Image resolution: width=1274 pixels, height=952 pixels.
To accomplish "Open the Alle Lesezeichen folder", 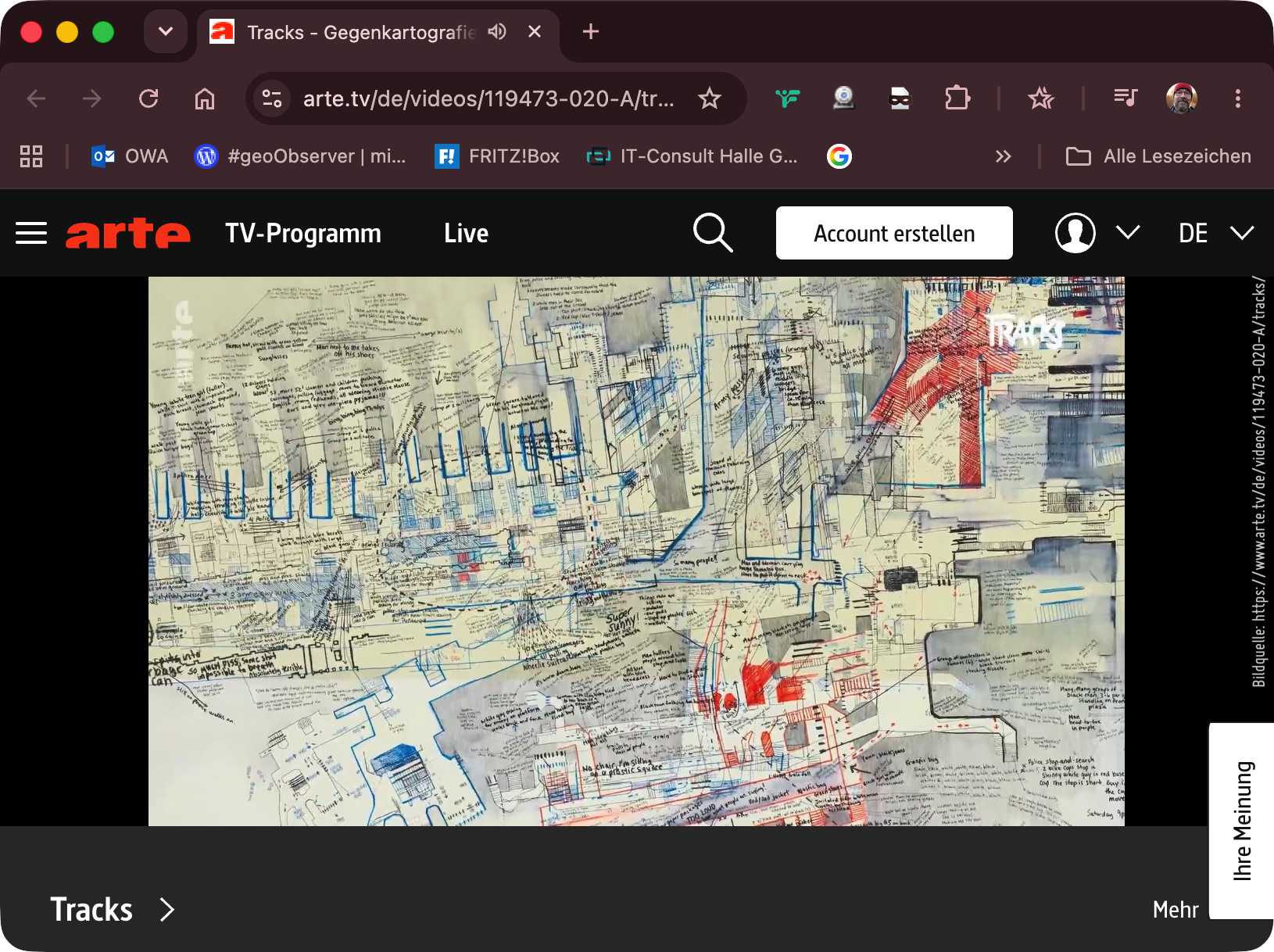I will click(1158, 156).
